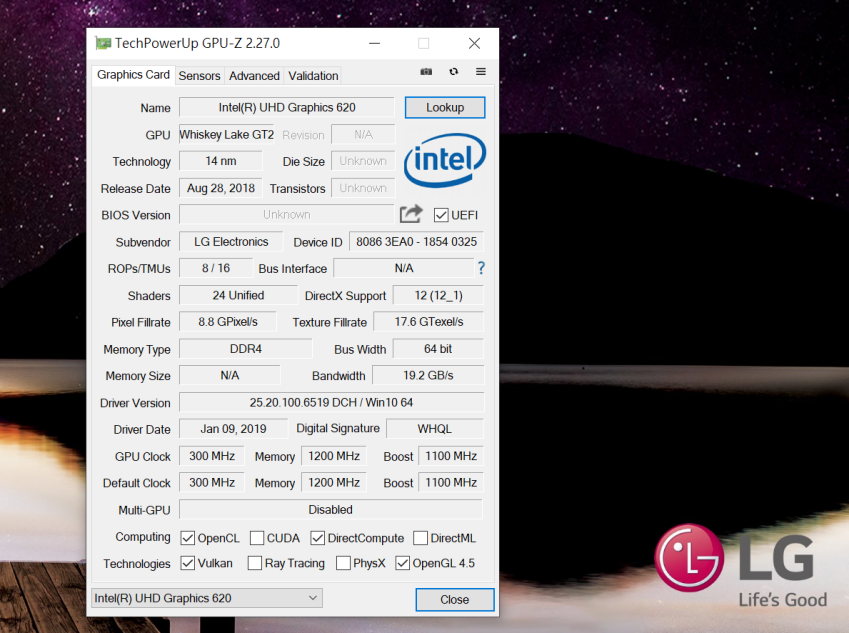
Task: Click the Subvendor value LG Electronics
Action: (231, 242)
